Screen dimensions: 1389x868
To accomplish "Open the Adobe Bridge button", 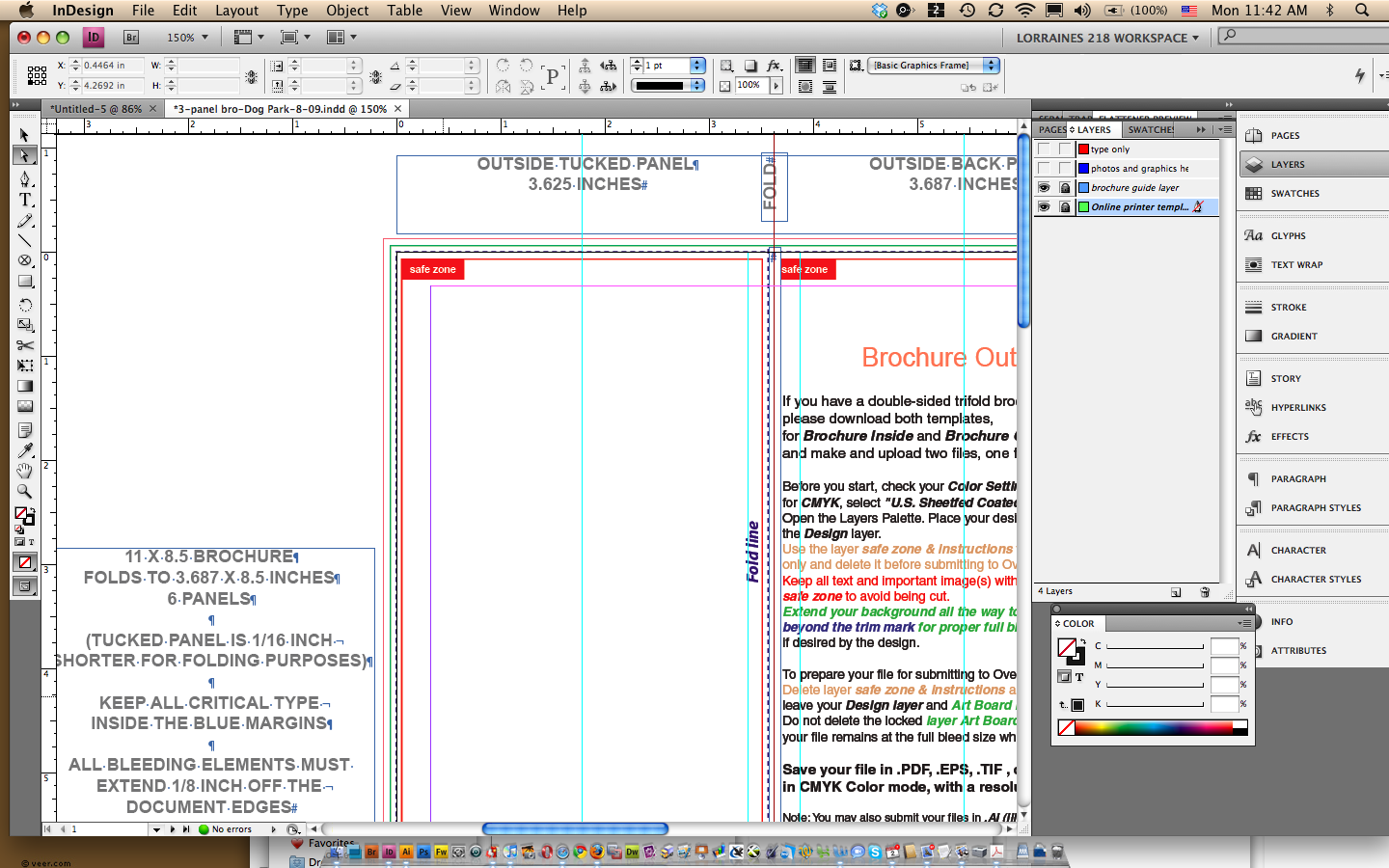I will click(x=131, y=38).
